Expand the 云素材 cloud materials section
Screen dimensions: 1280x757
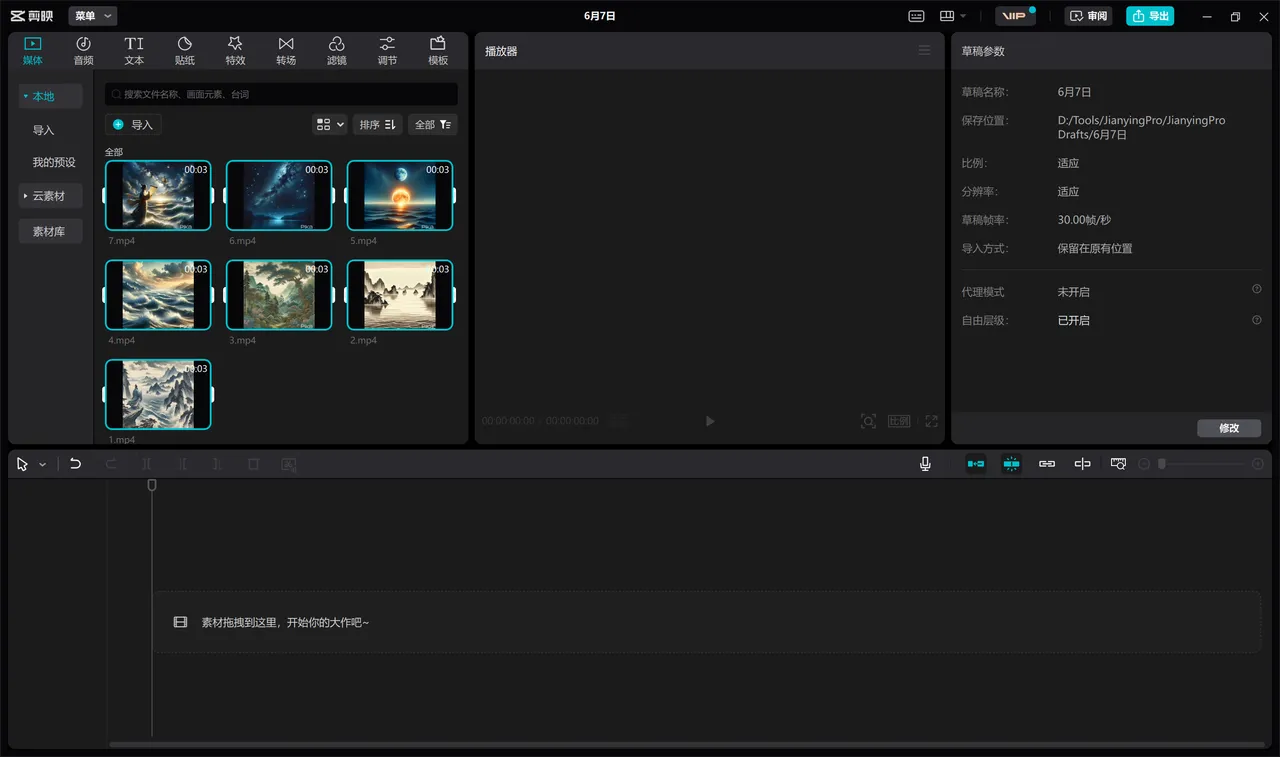coord(50,196)
